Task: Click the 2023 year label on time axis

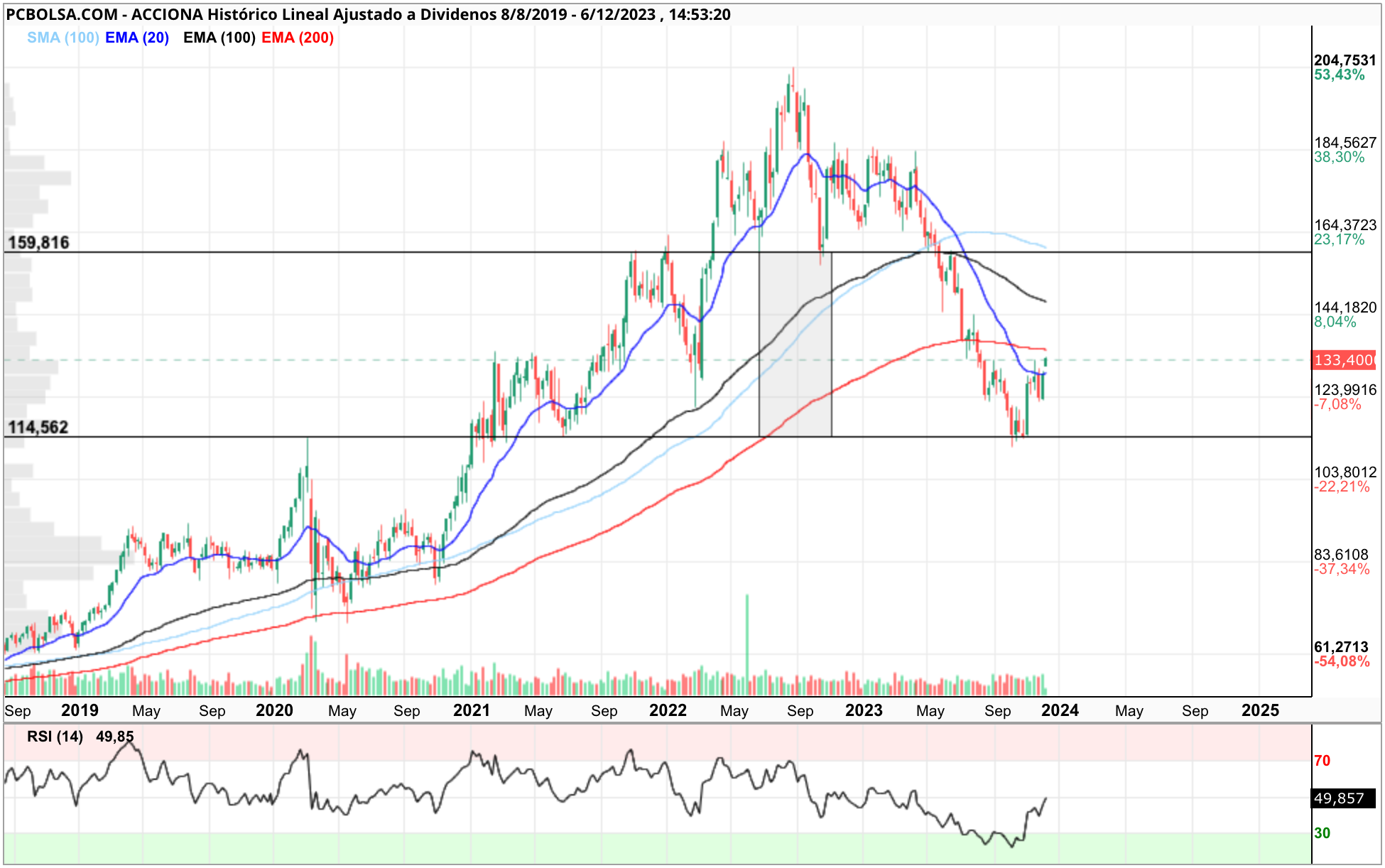Action: click(x=864, y=710)
